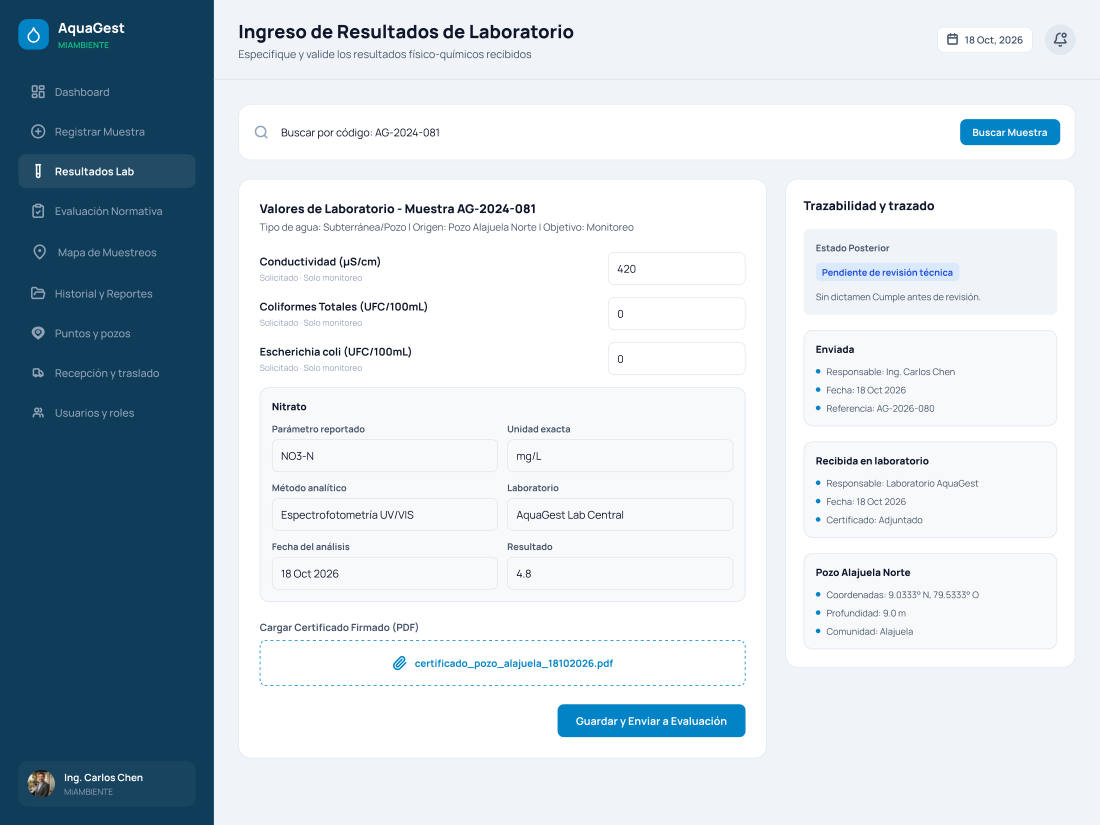Click the Fecha del análisis field

click(384, 573)
